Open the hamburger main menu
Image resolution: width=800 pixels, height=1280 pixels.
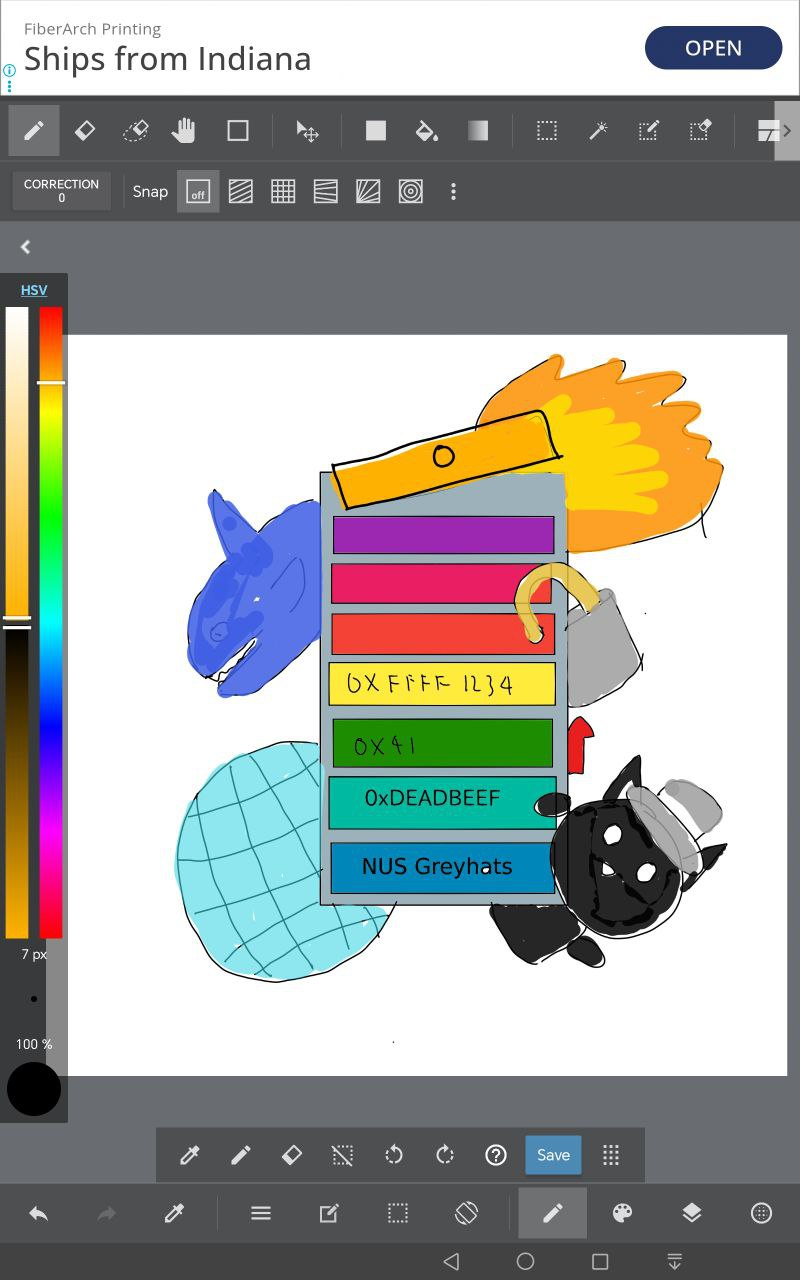[x=261, y=1213]
